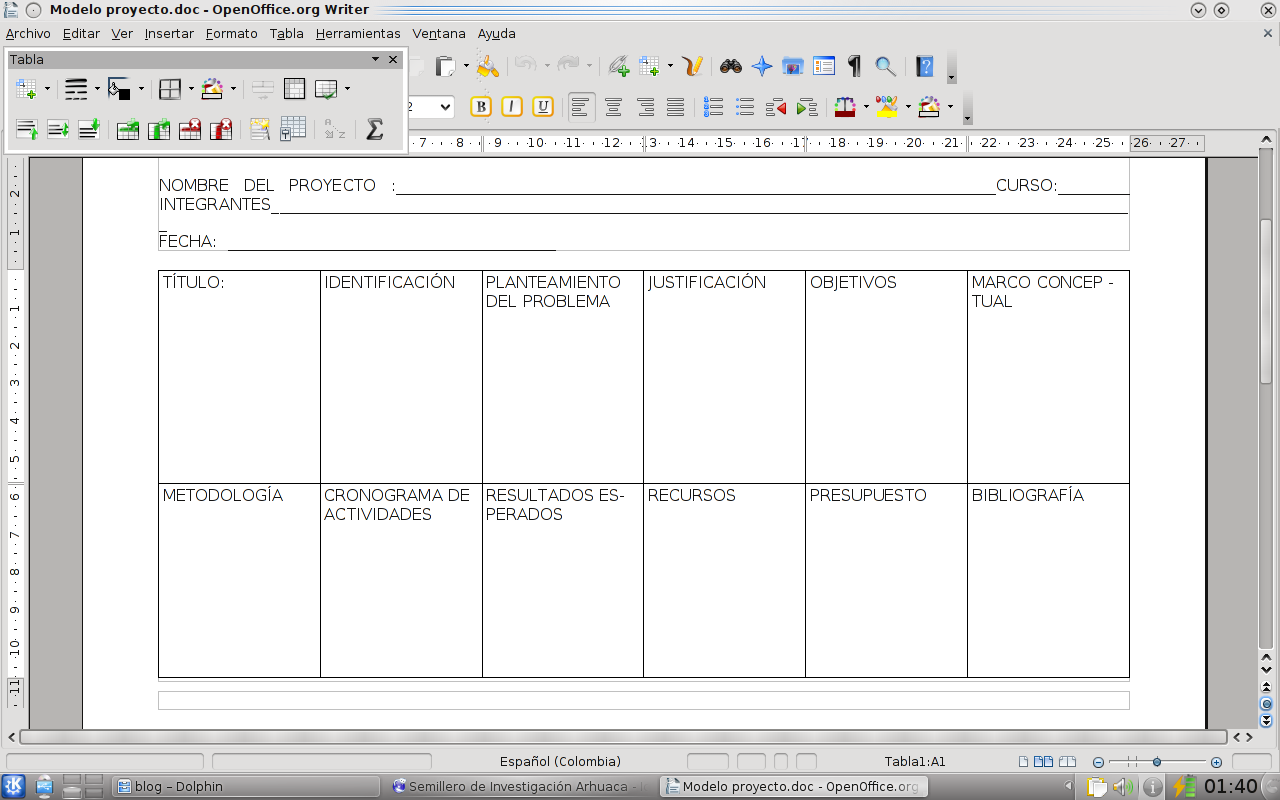Align cell content to Bottom
Image resolution: width=1280 pixels, height=800 pixels.
point(89,129)
